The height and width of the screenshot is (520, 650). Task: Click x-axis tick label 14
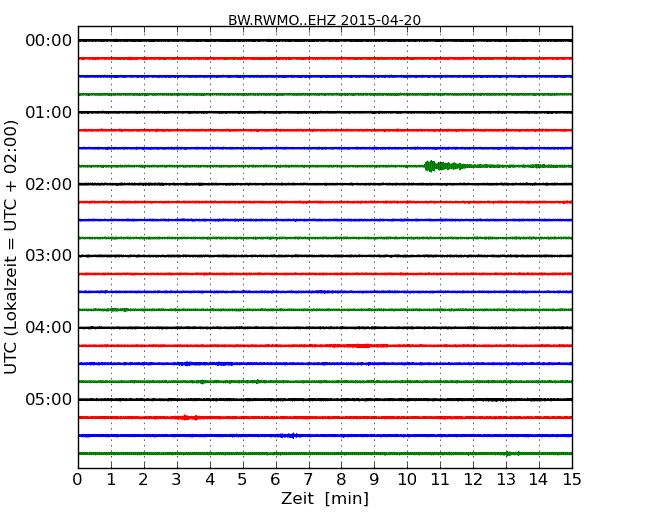[539, 480]
